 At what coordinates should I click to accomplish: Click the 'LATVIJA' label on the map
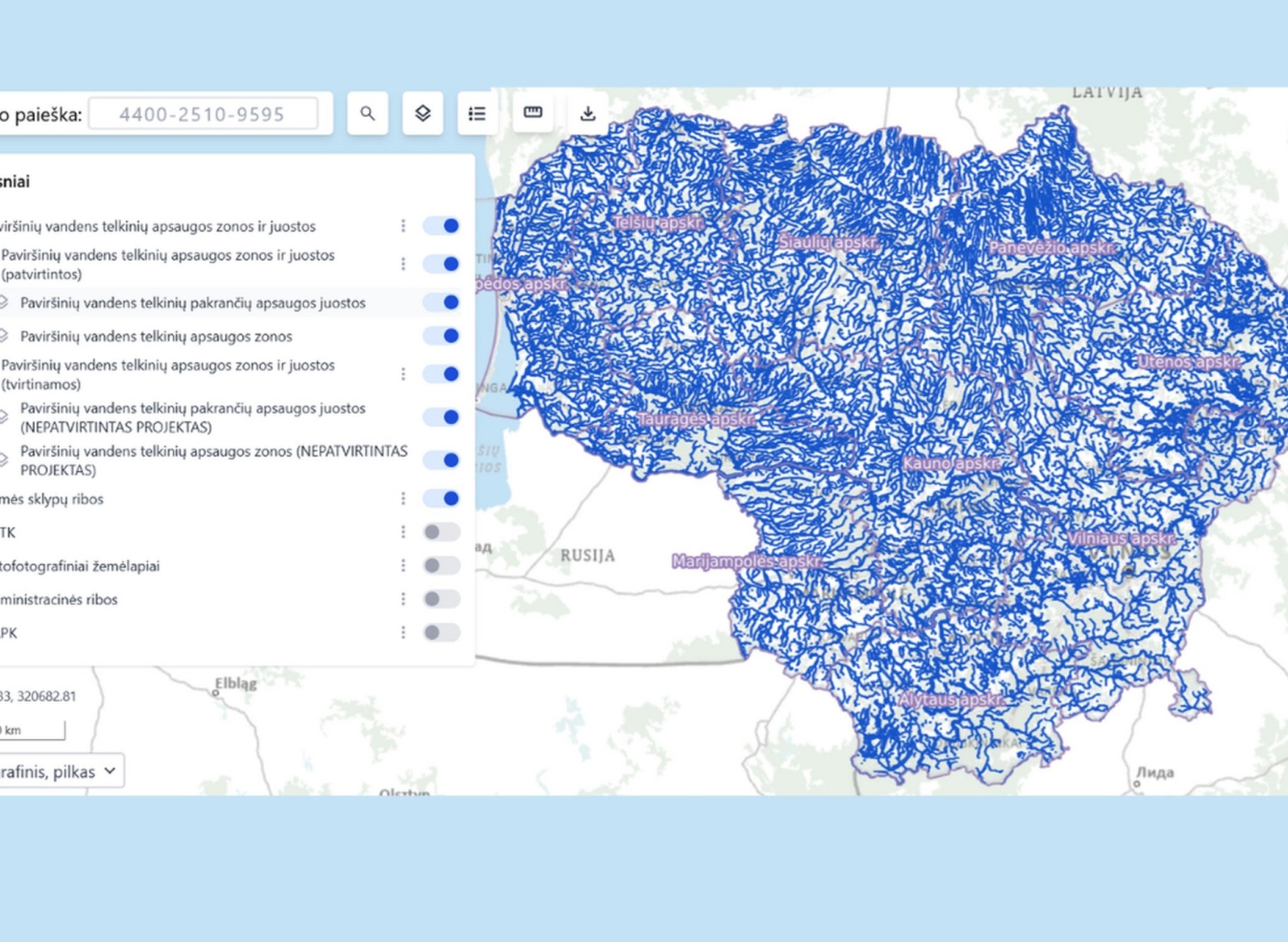coord(1107,92)
